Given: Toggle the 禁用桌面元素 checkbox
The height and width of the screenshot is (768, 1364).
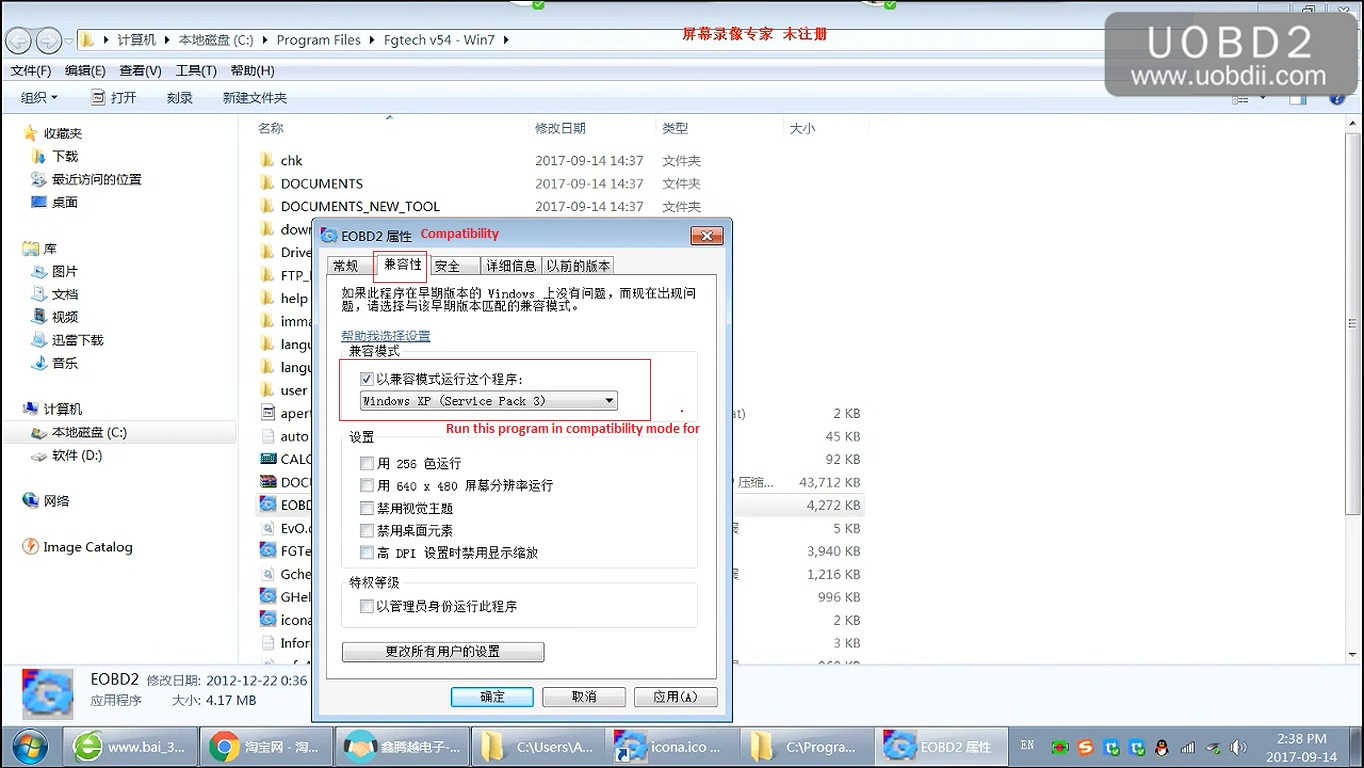Looking at the screenshot, I should 367,530.
